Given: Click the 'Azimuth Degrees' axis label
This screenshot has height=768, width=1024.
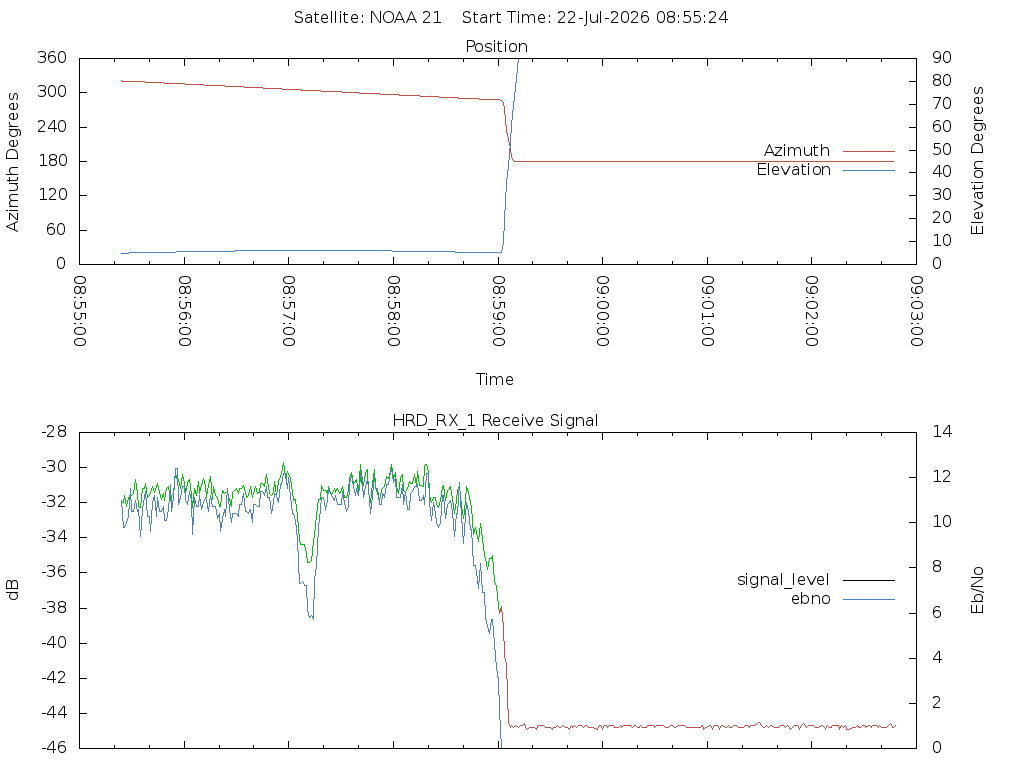Looking at the screenshot, I should [12, 162].
